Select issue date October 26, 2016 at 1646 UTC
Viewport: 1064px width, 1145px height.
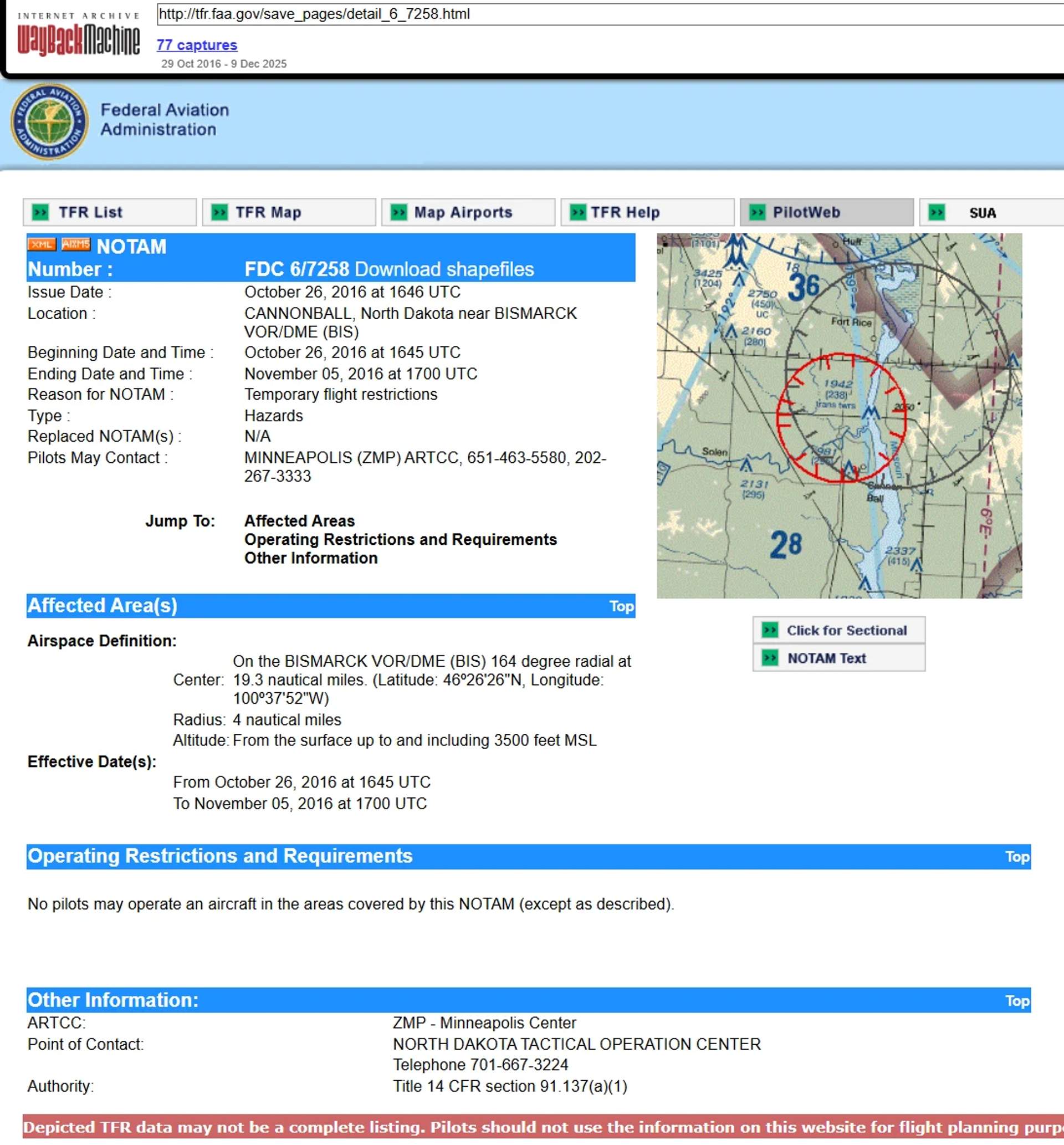click(x=352, y=292)
